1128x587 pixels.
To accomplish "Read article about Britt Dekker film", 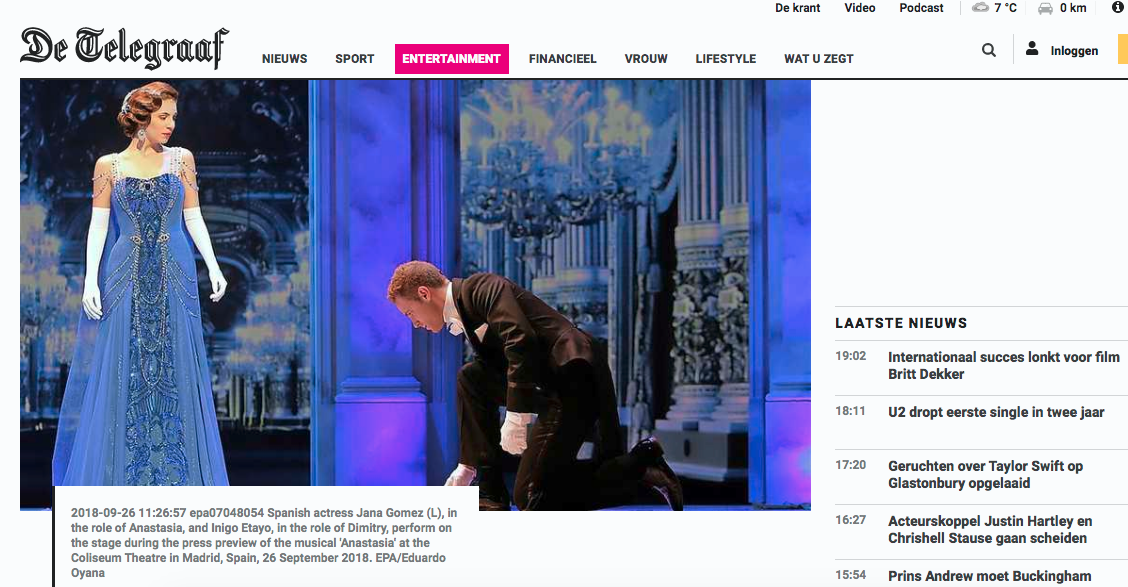I will pyautogui.click(x=1004, y=365).
